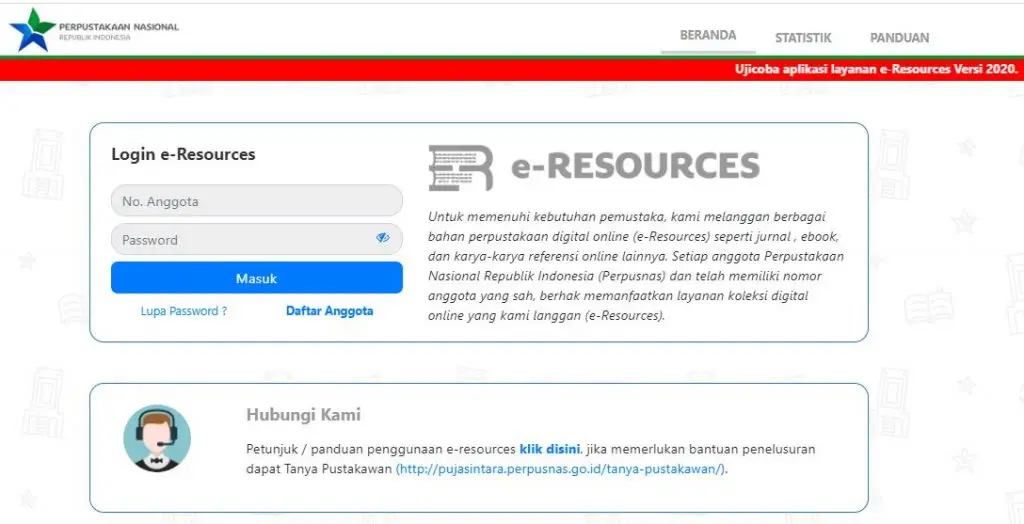
Task: Click the PERPUSTAKAAN NASIONAL header text
Action: (119, 27)
